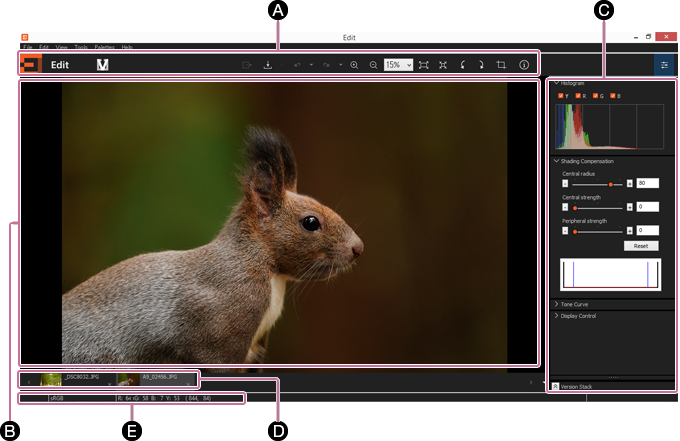Click the fit-to-window icon
Viewport: 680px width, 441px height.
click(423, 65)
